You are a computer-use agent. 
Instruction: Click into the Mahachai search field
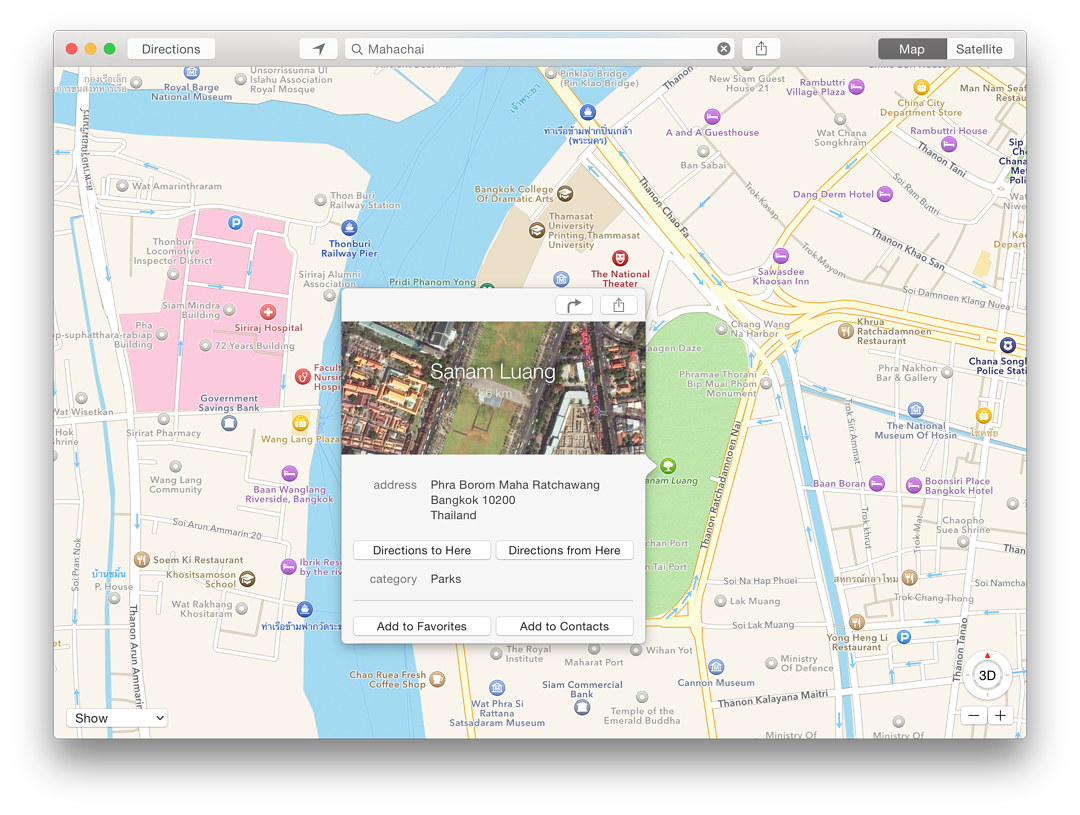click(539, 49)
